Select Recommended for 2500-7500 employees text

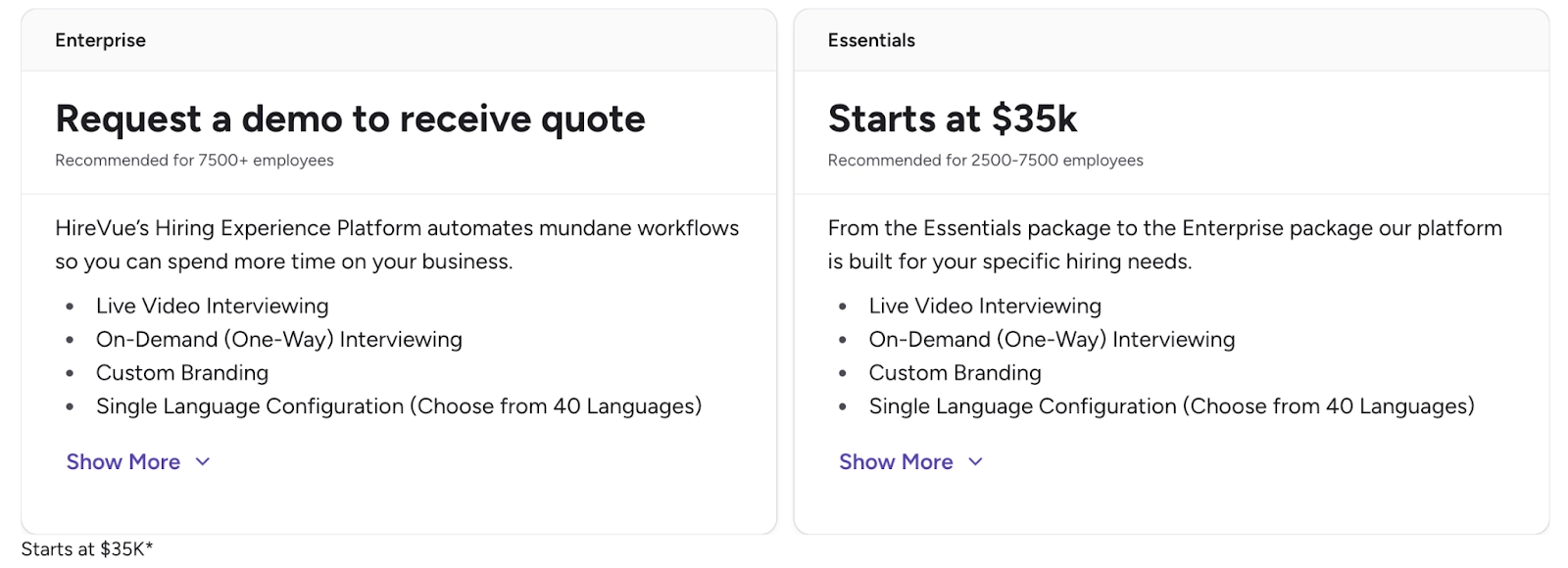985,160
